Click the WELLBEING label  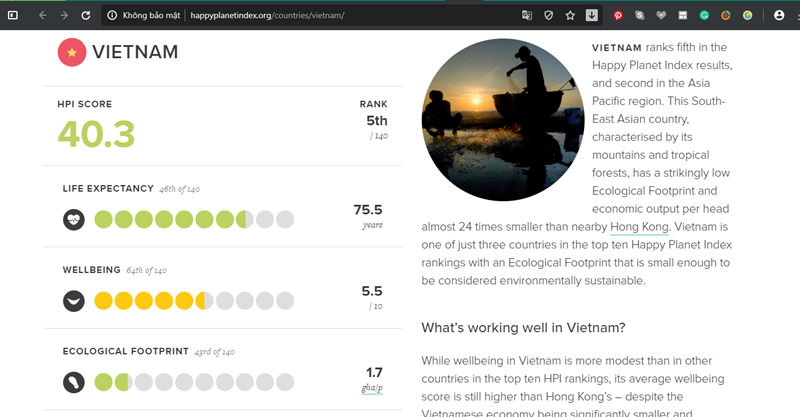(92, 269)
